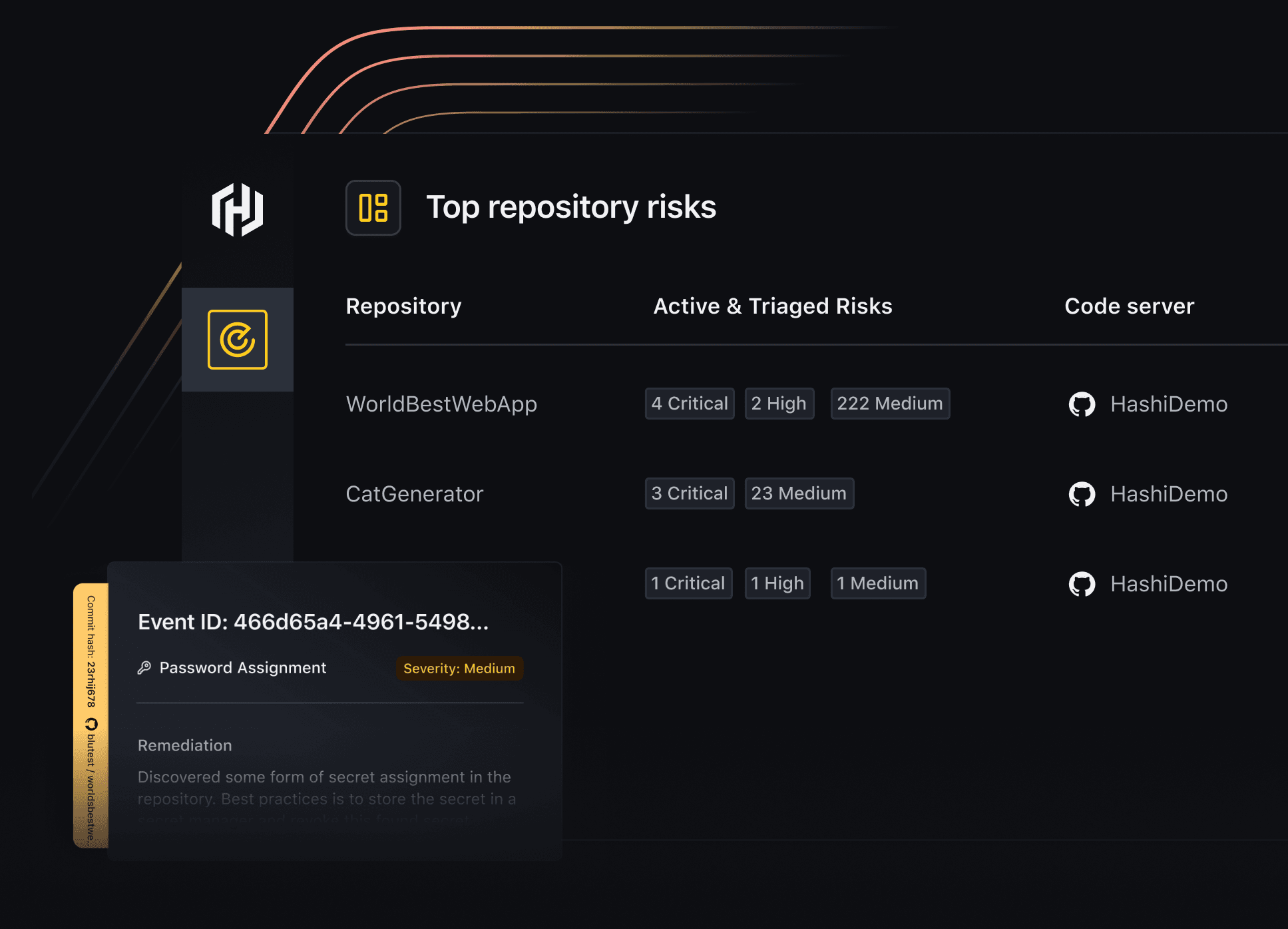Select the 3 Critical badge
The height and width of the screenshot is (929, 1288).
pyautogui.click(x=690, y=493)
